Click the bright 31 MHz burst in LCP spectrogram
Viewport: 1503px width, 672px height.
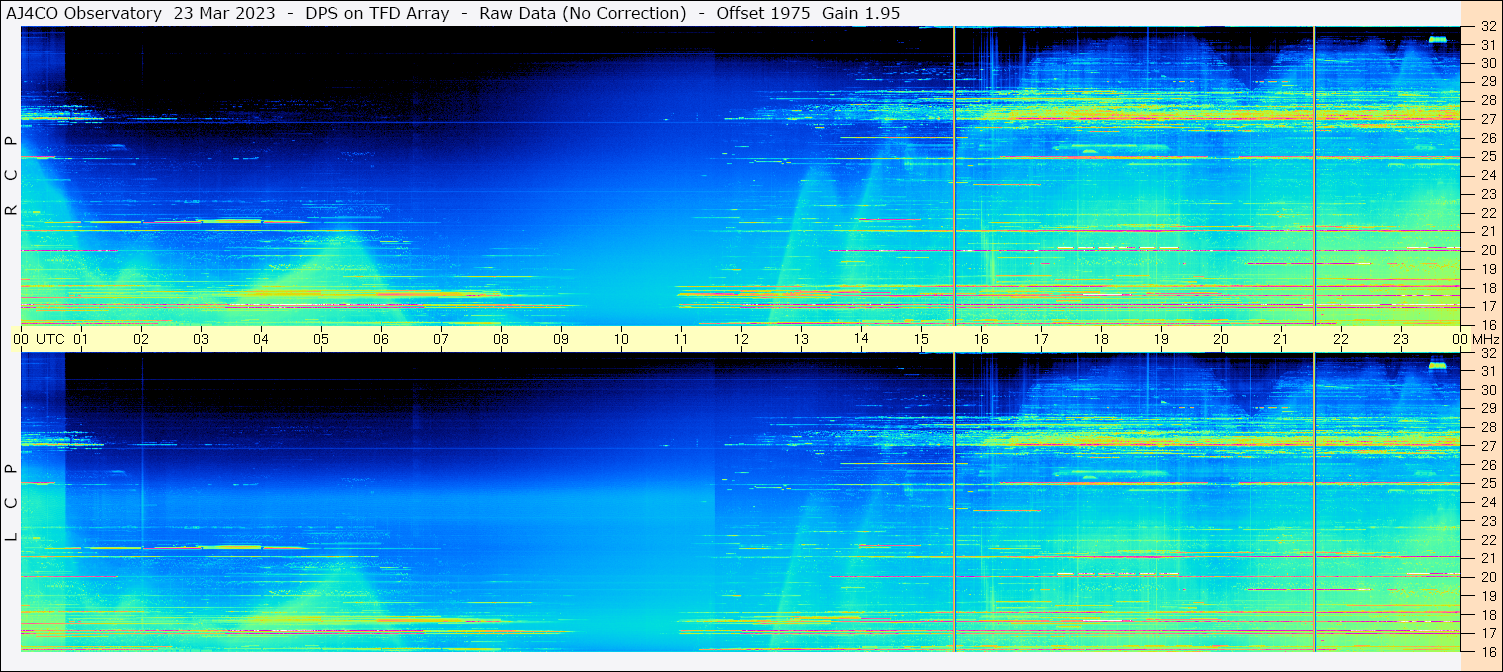tap(1438, 365)
